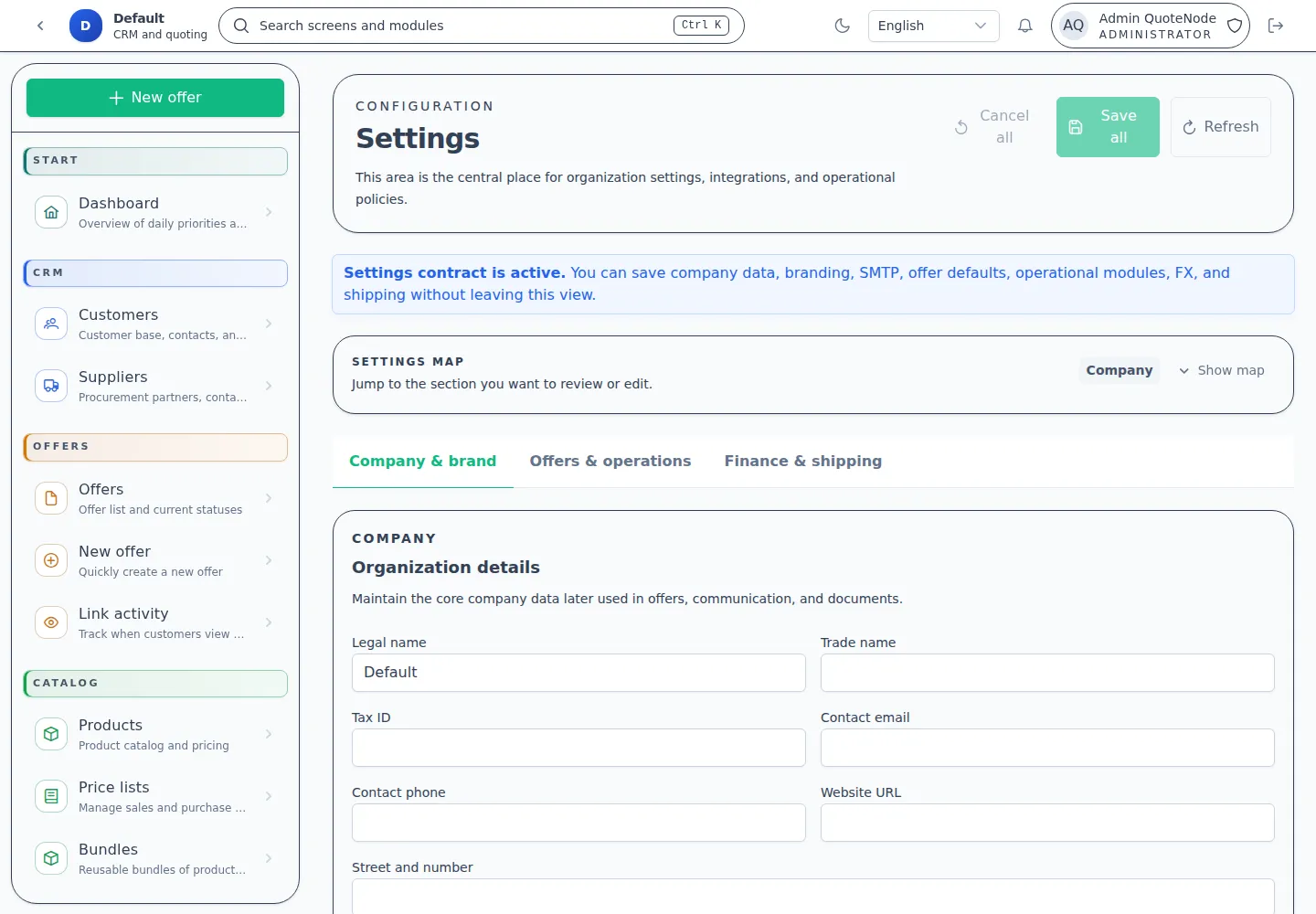
Task: Toggle dark mode moon icon
Action: pos(842,26)
